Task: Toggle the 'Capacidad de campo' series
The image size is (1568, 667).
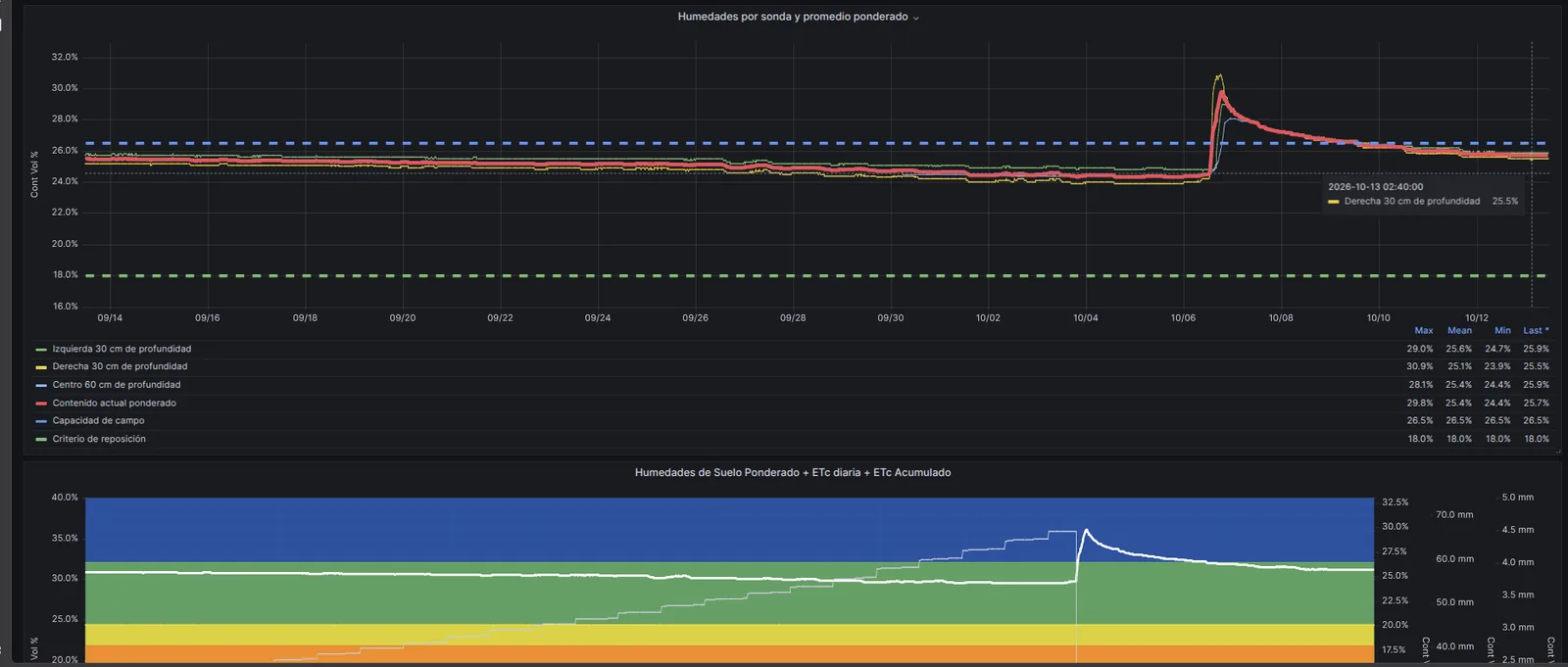Action: point(98,420)
